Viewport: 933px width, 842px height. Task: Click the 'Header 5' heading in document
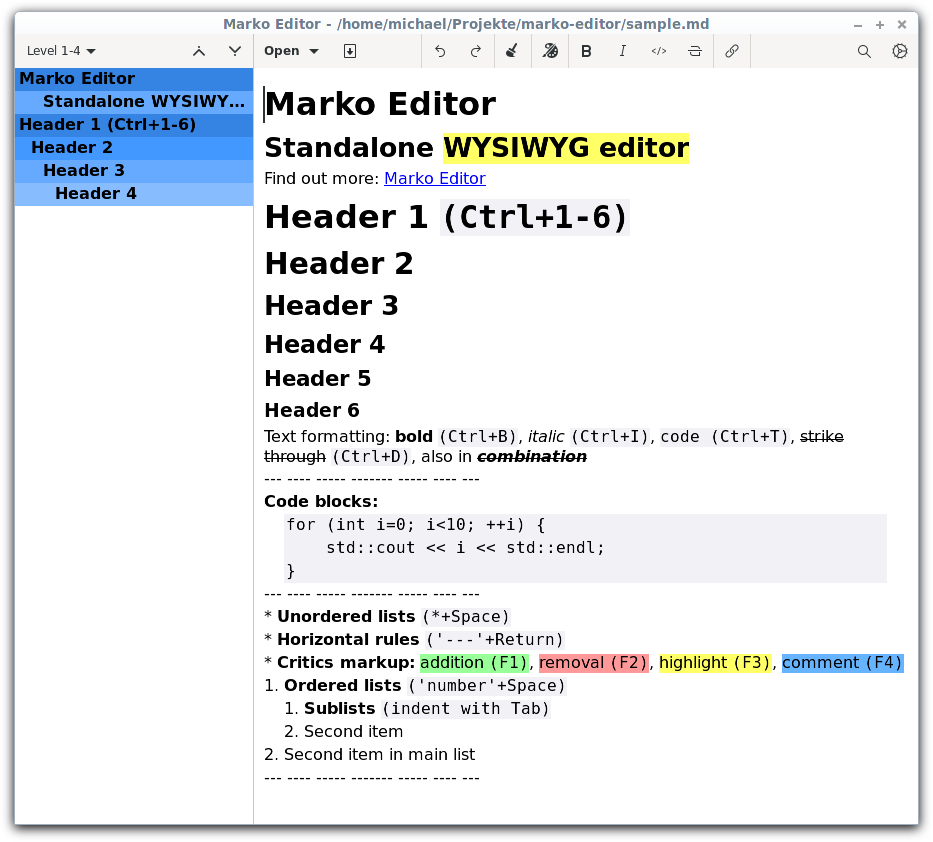pos(318,378)
